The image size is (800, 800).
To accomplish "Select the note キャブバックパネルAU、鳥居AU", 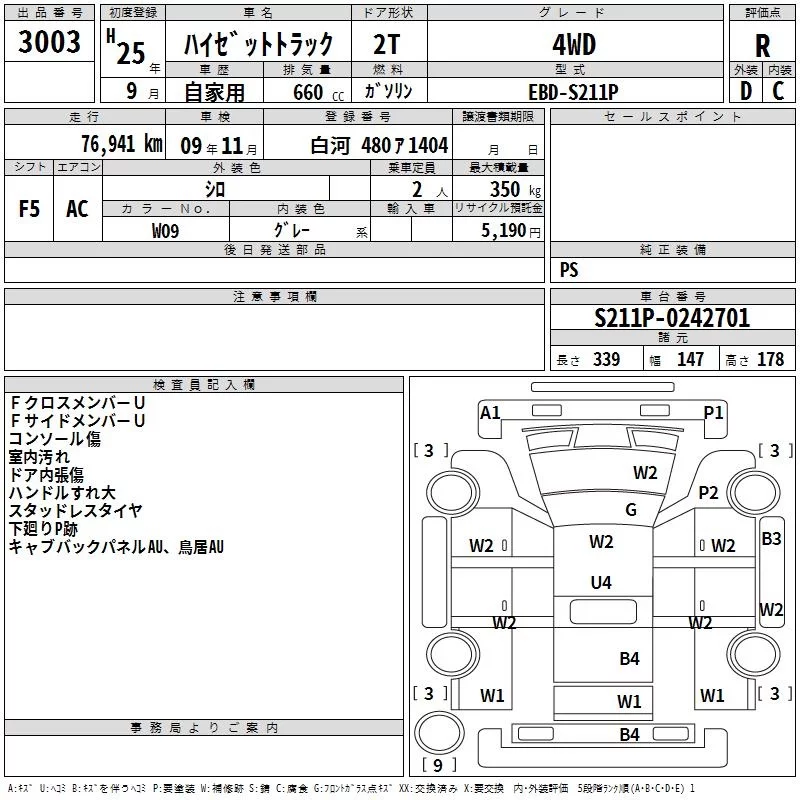I will tap(116, 547).
